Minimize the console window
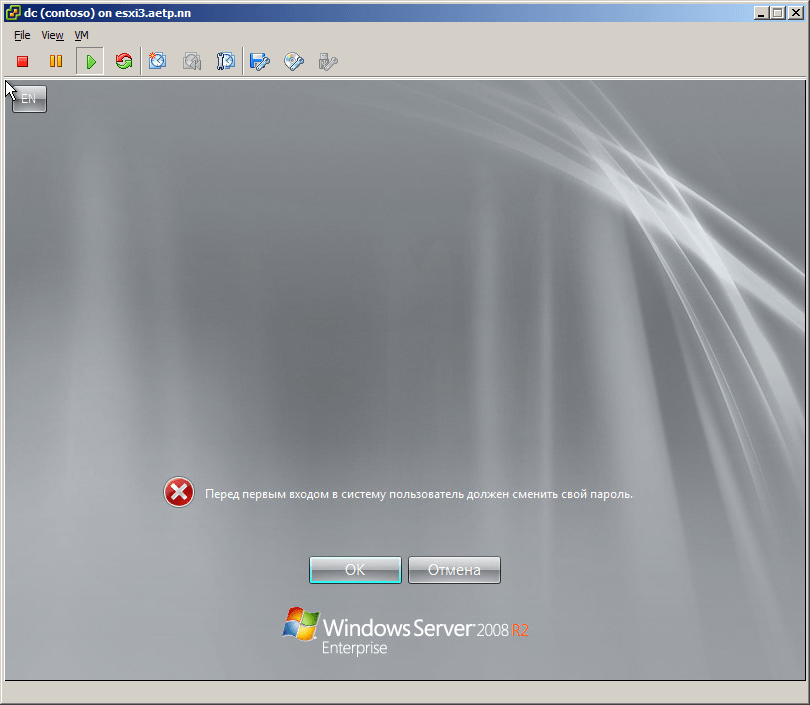Image resolution: width=810 pixels, height=705 pixels. tap(760, 13)
